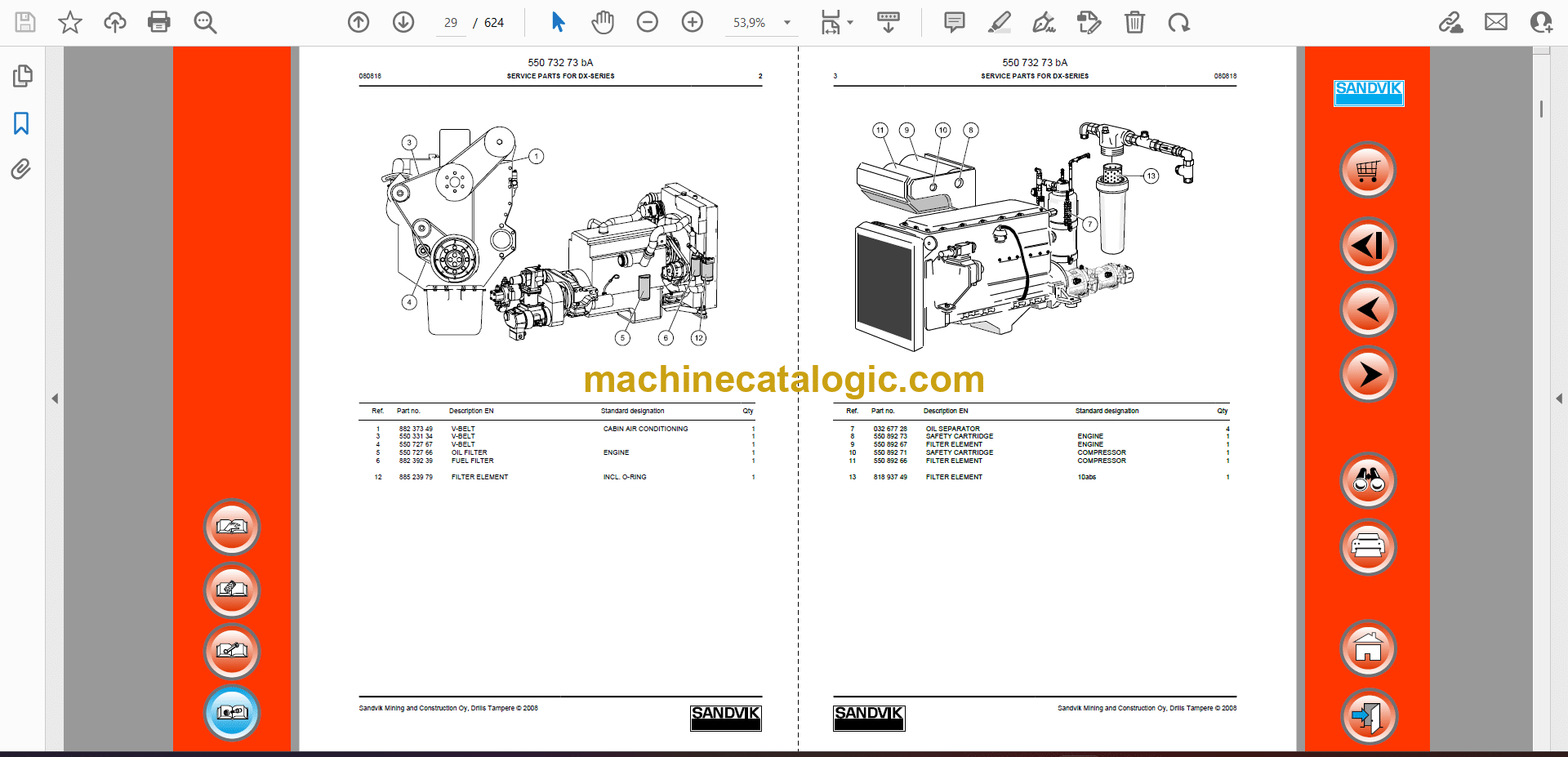
Task: Click the scroll-down page view toolbar icon
Action: click(889, 22)
